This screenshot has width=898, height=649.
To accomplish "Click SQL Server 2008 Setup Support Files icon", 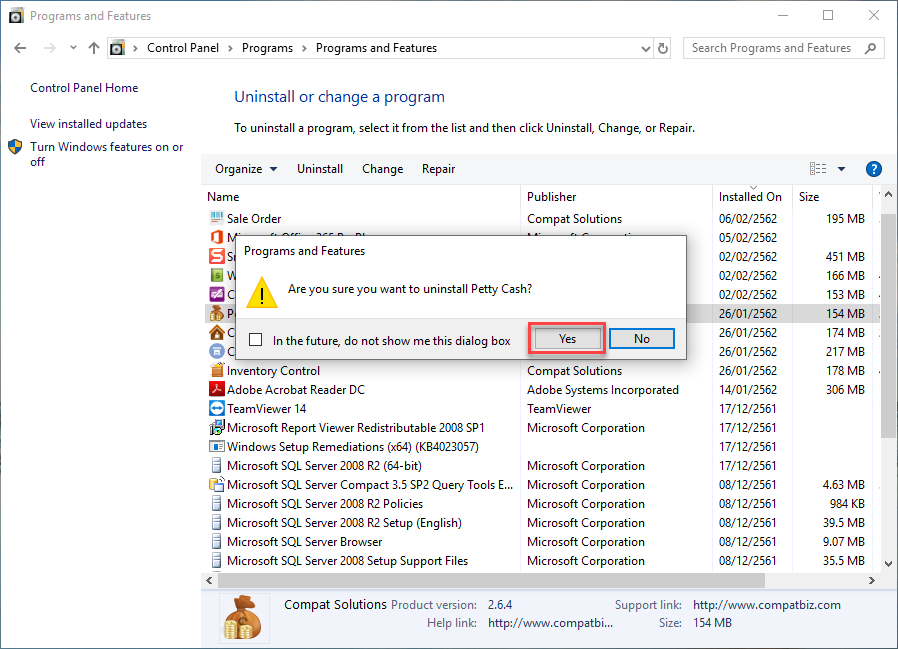I will click(x=216, y=560).
